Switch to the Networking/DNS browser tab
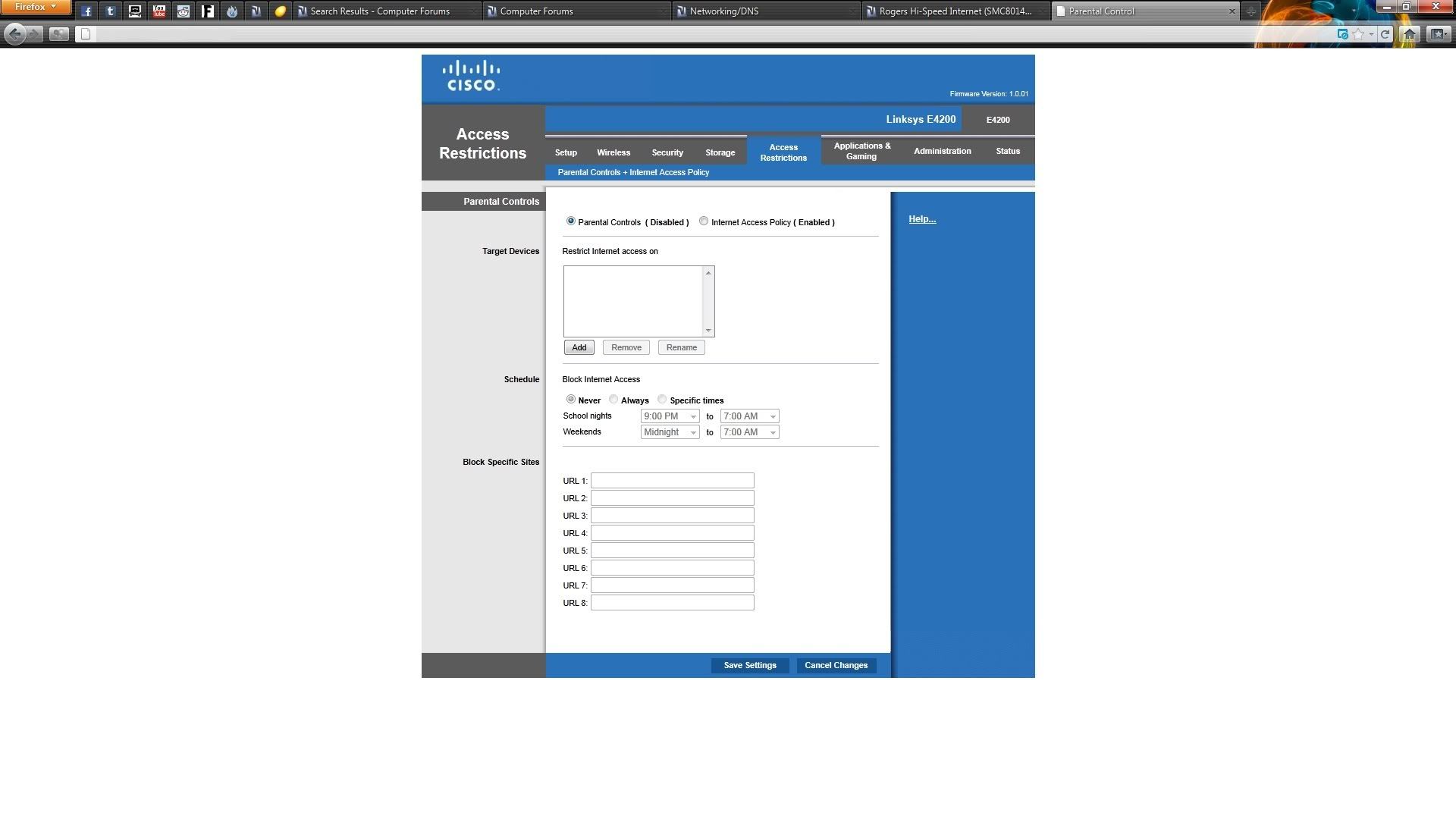Viewport: 1456px width, 819px height. [x=766, y=11]
